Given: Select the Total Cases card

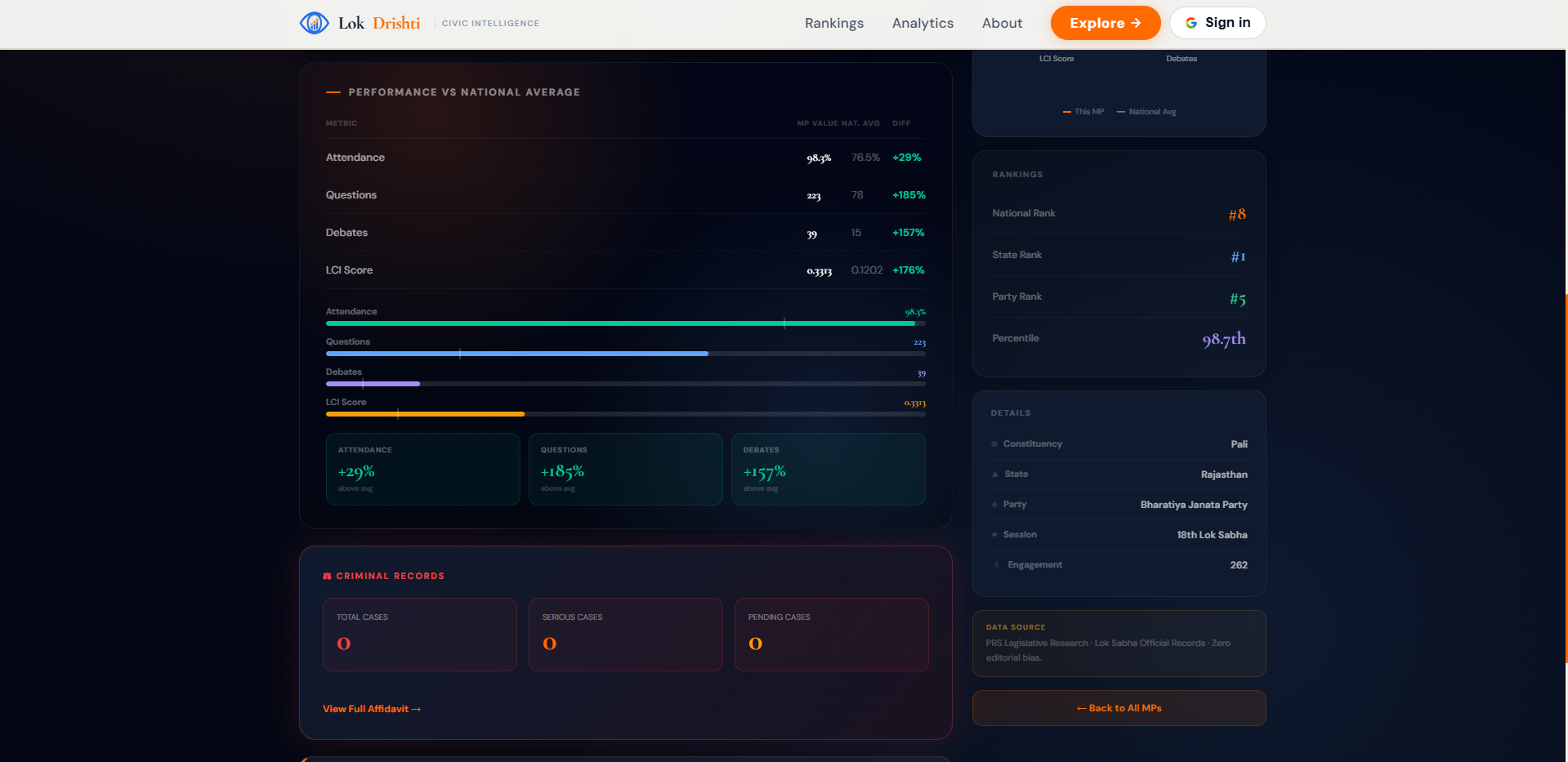Looking at the screenshot, I should (419, 635).
